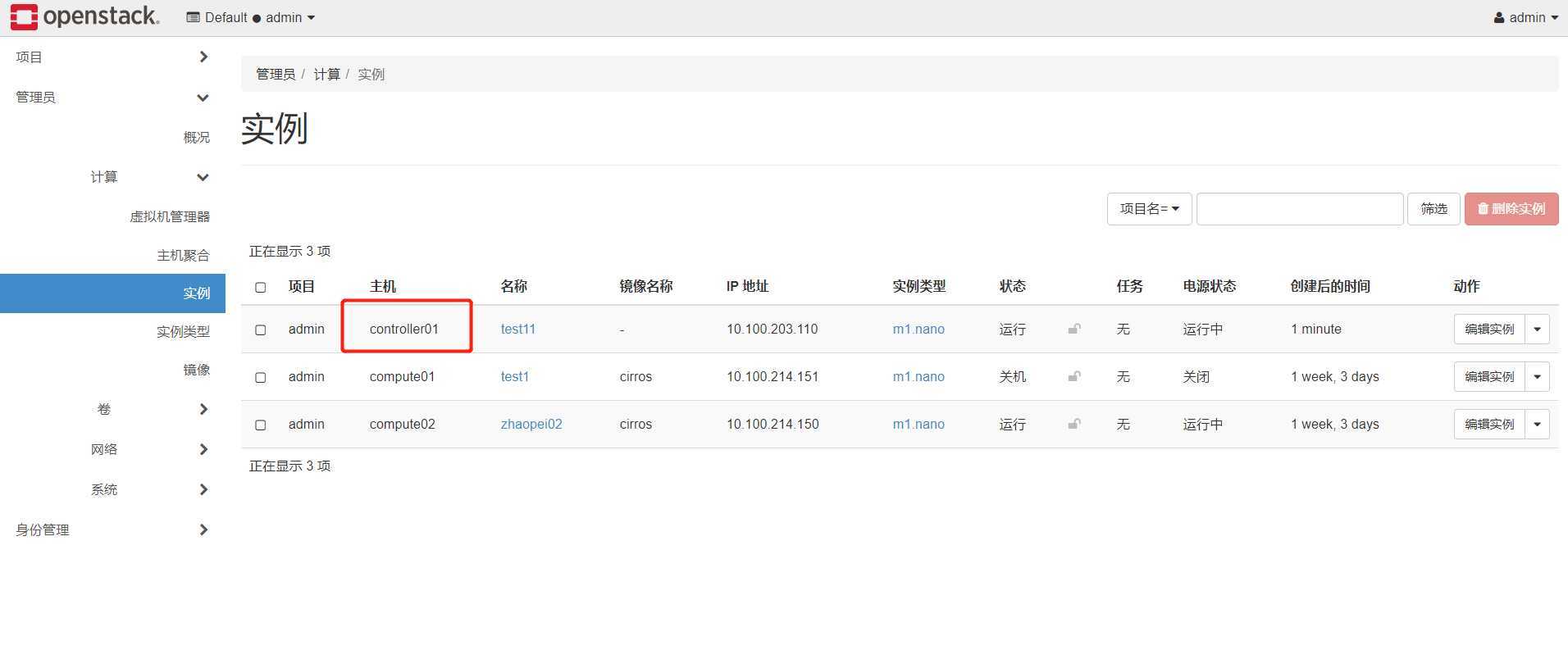The image size is (1568, 659).
Task: Click the 创建后的时间 column header
Action: pyautogui.click(x=1330, y=286)
